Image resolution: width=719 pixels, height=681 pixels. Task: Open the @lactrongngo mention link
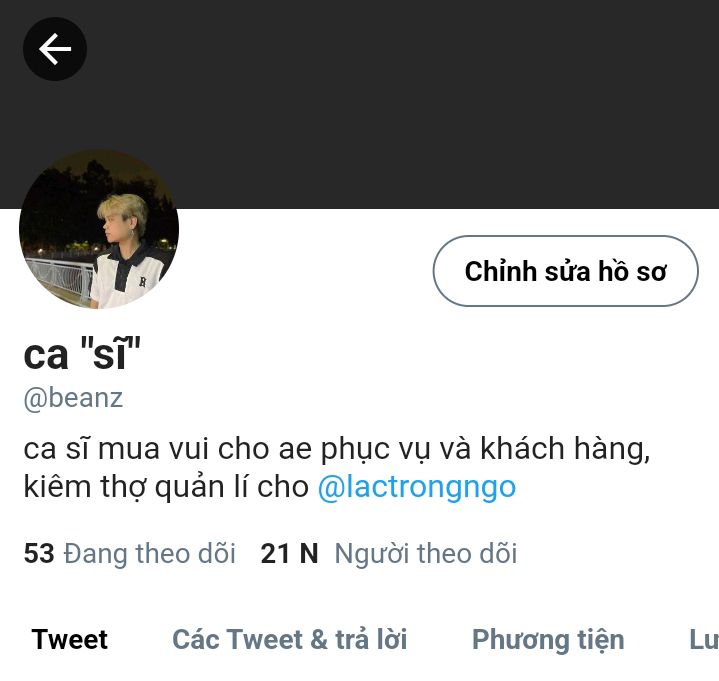[417, 487]
